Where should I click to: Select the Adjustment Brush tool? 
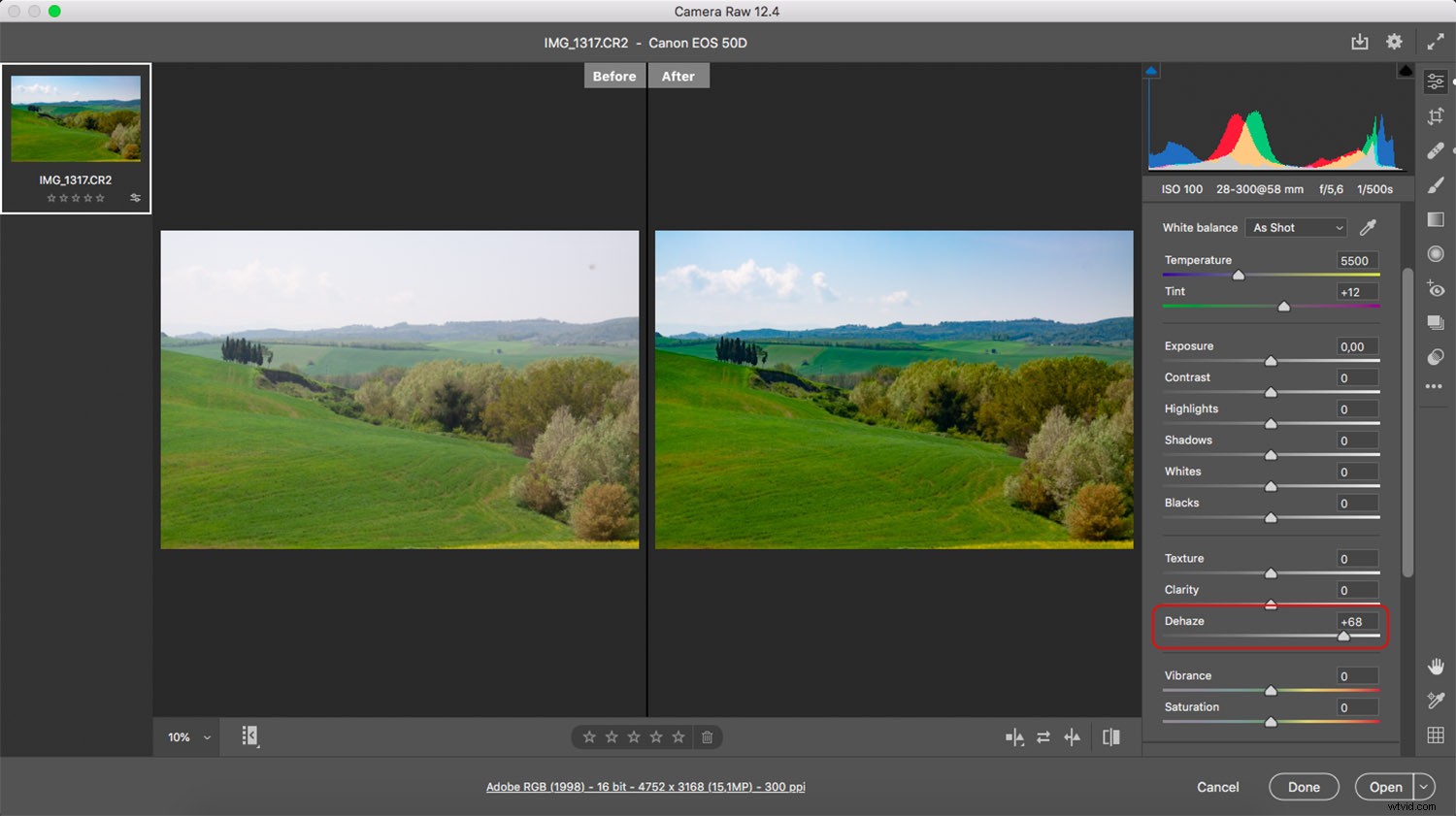tap(1437, 184)
